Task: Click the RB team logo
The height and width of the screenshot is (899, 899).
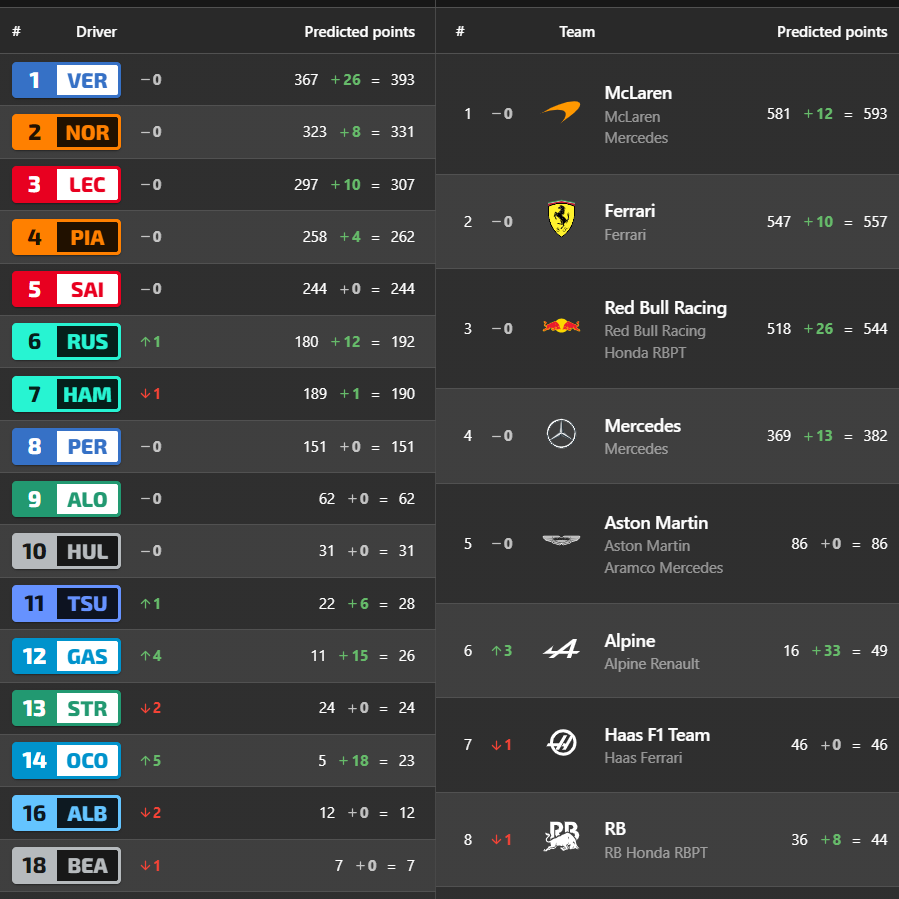Action: click(x=561, y=836)
